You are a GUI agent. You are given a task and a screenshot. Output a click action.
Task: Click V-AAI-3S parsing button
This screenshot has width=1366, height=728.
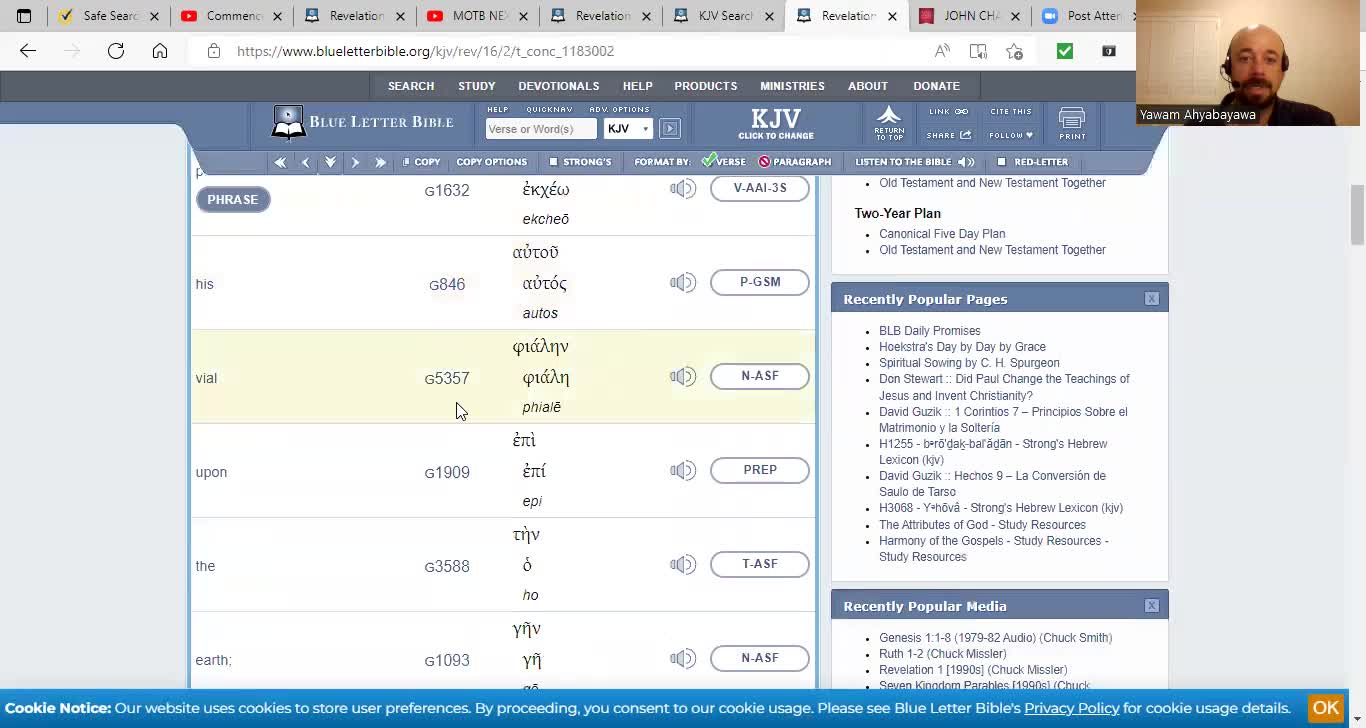[x=760, y=188]
